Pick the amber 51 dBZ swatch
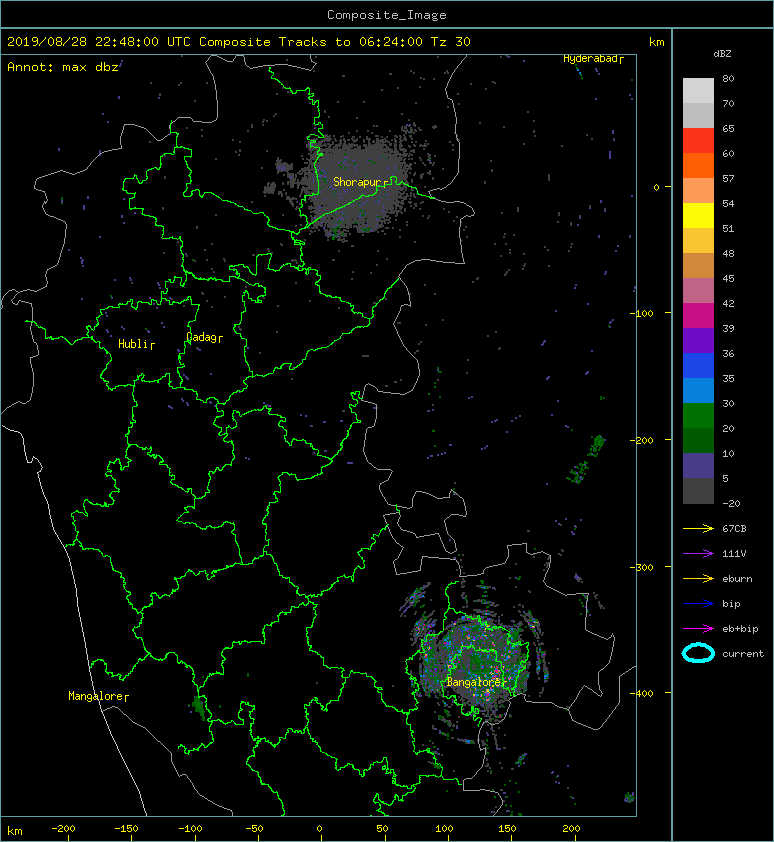Screen dimensions: 774x842 pos(698,240)
